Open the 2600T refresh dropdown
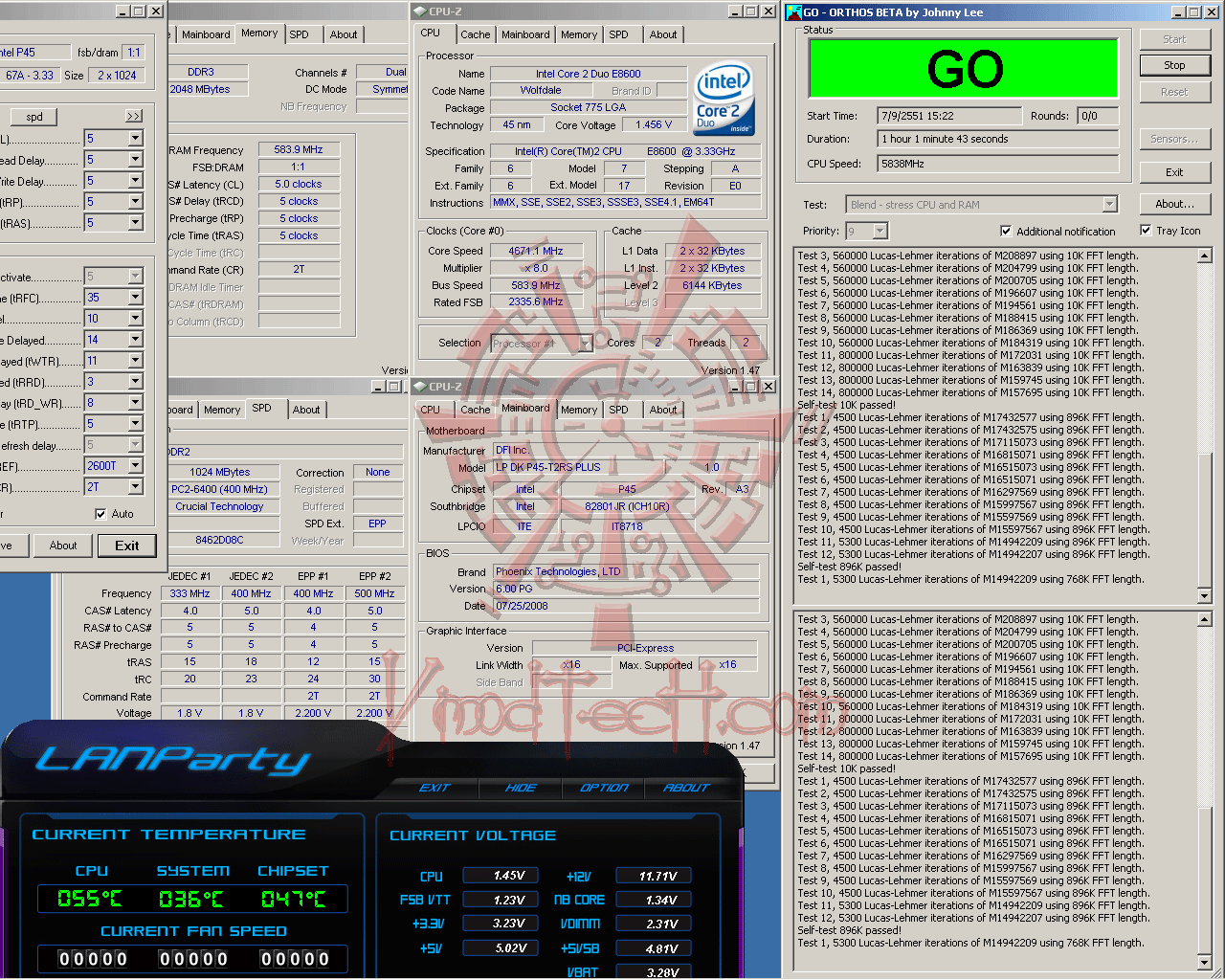The image size is (1225, 980). [135, 466]
